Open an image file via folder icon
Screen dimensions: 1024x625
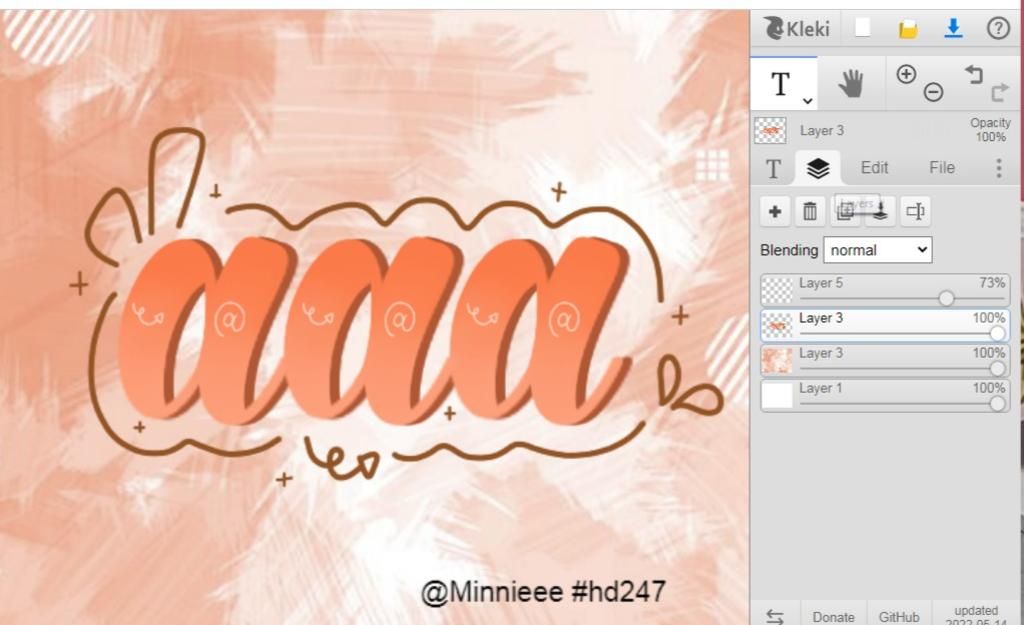coord(907,29)
